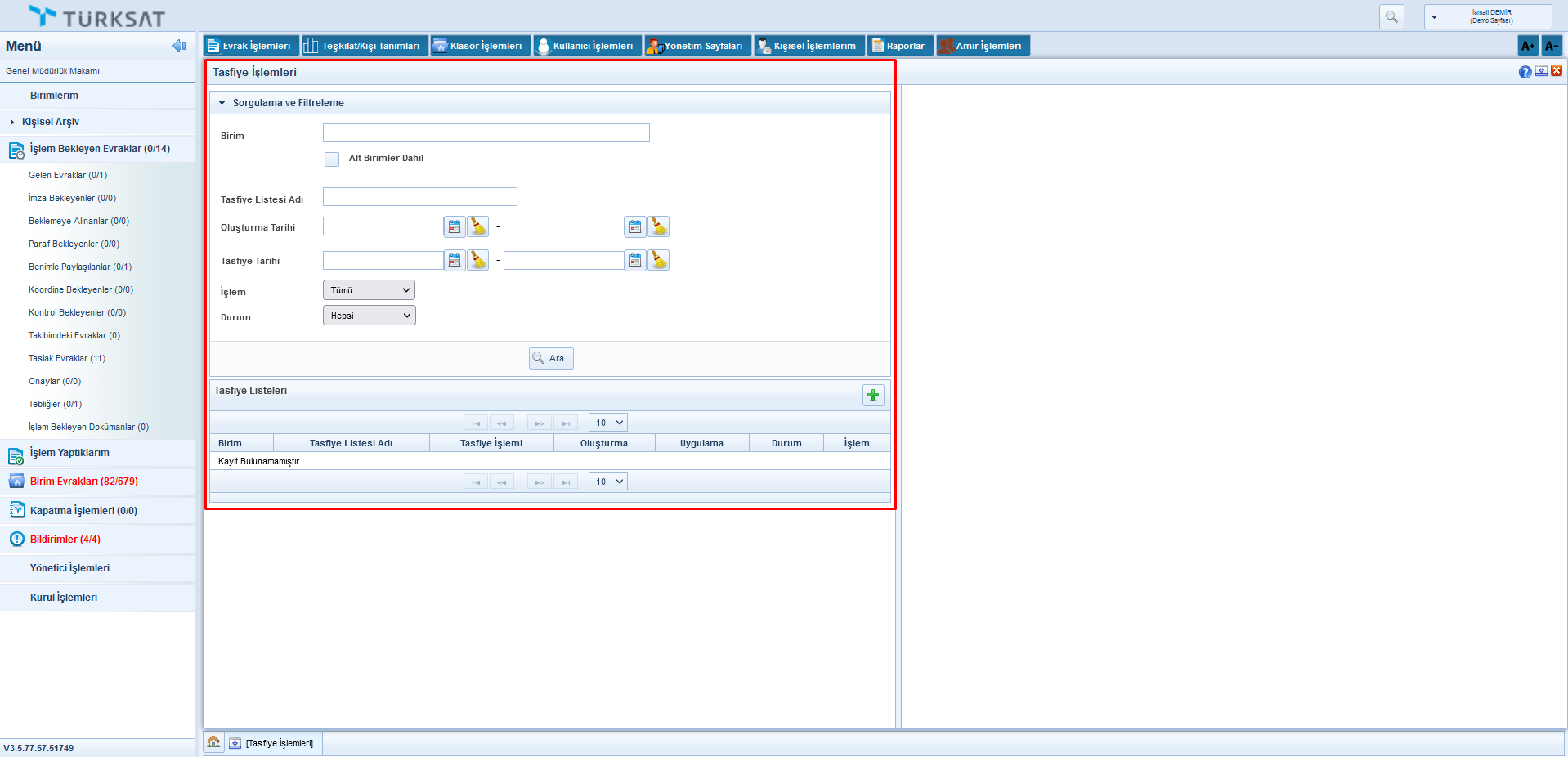Open the help question mark icon
This screenshot has width=1568, height=757.
[x=1525, y=72]
